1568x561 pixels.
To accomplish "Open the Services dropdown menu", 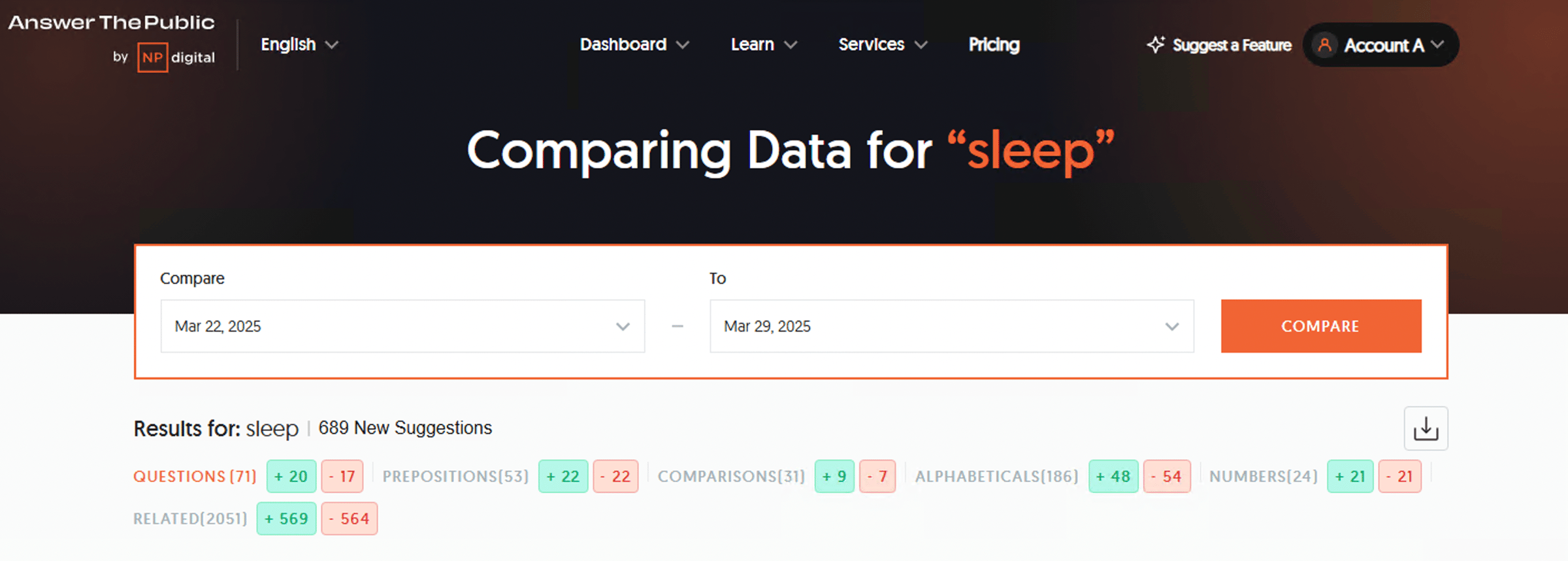I will [882, 44].
